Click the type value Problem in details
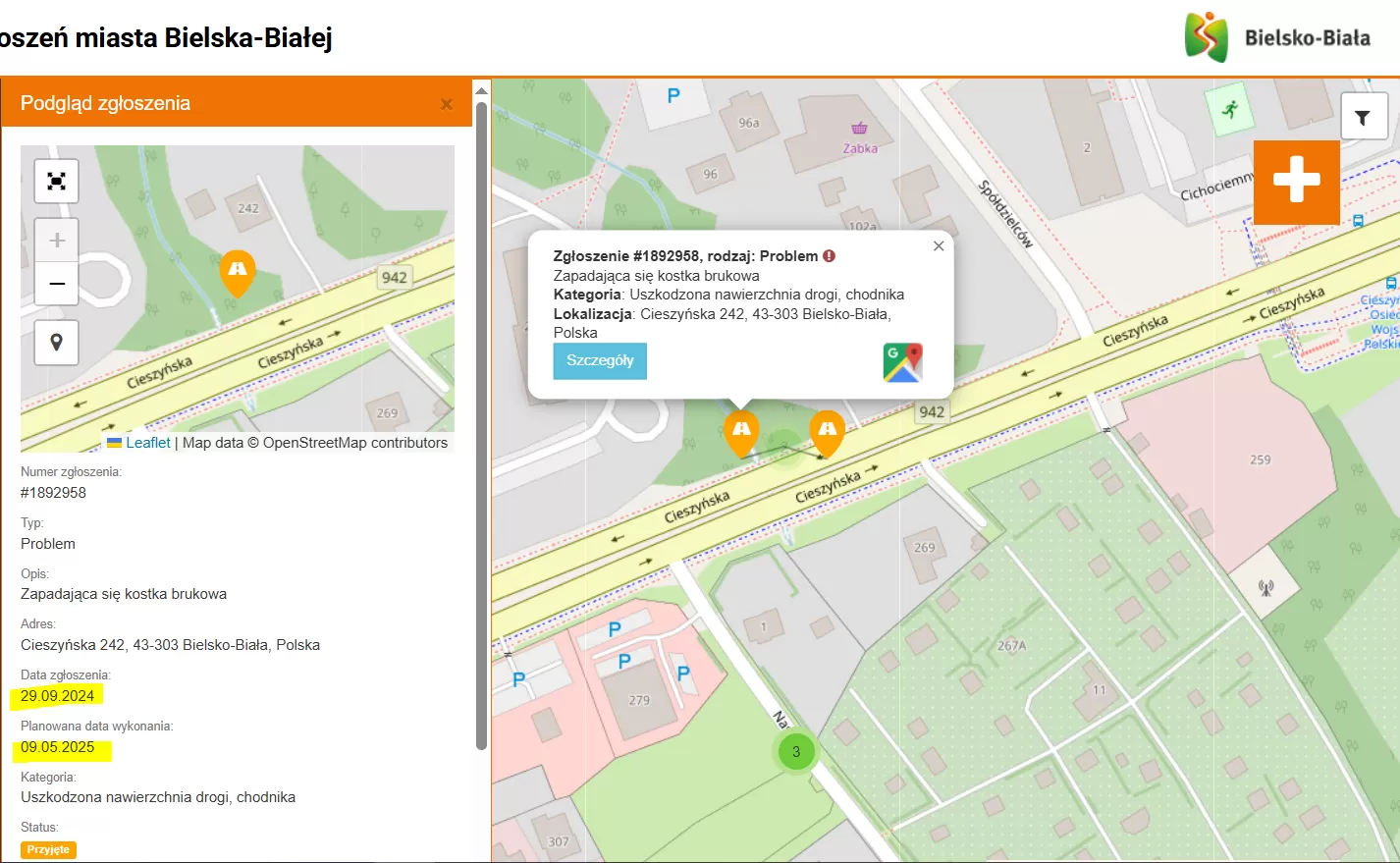1400x863 pixels. point(48,544)
